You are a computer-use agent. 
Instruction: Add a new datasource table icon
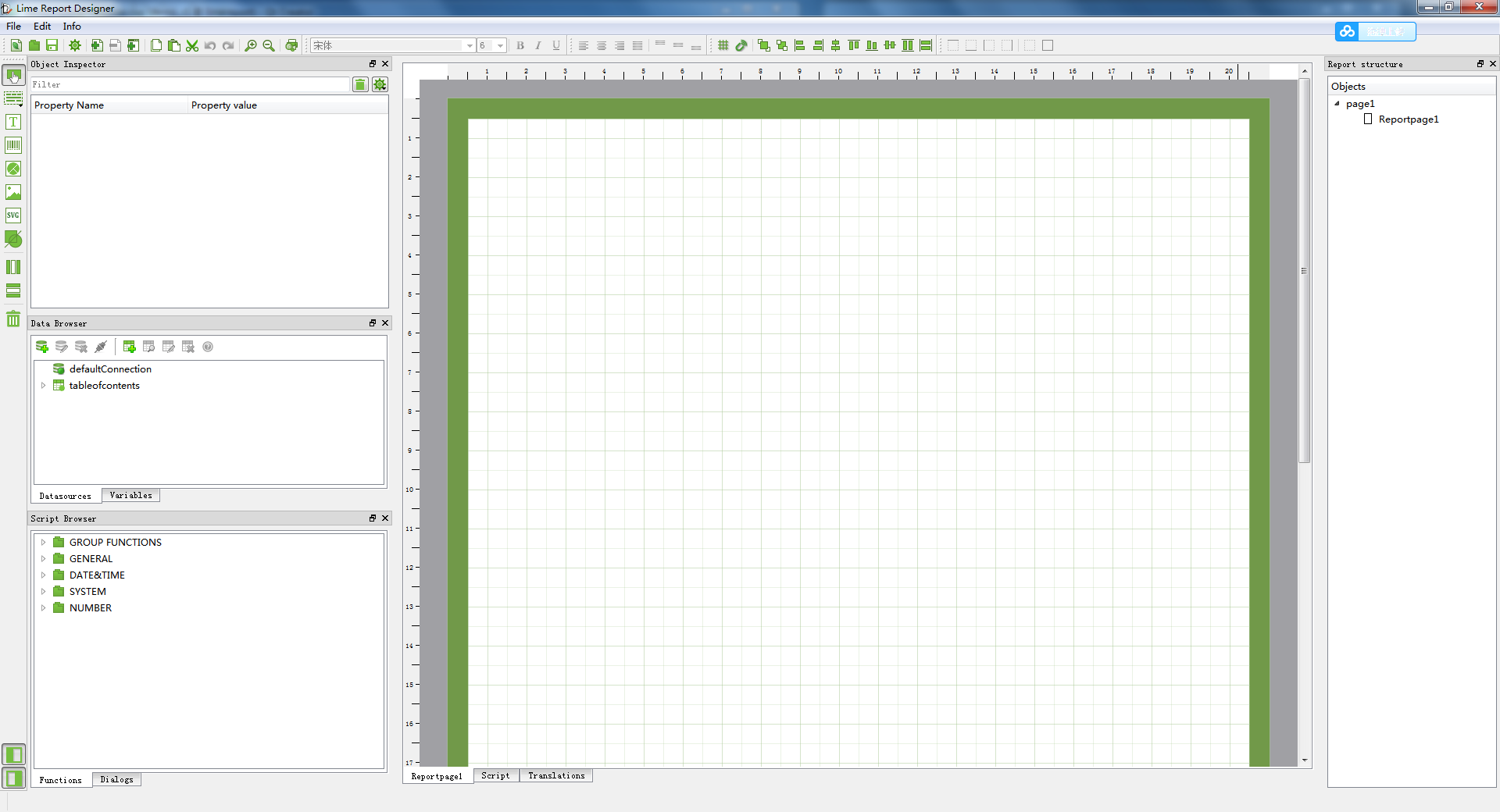coord(130,347)
